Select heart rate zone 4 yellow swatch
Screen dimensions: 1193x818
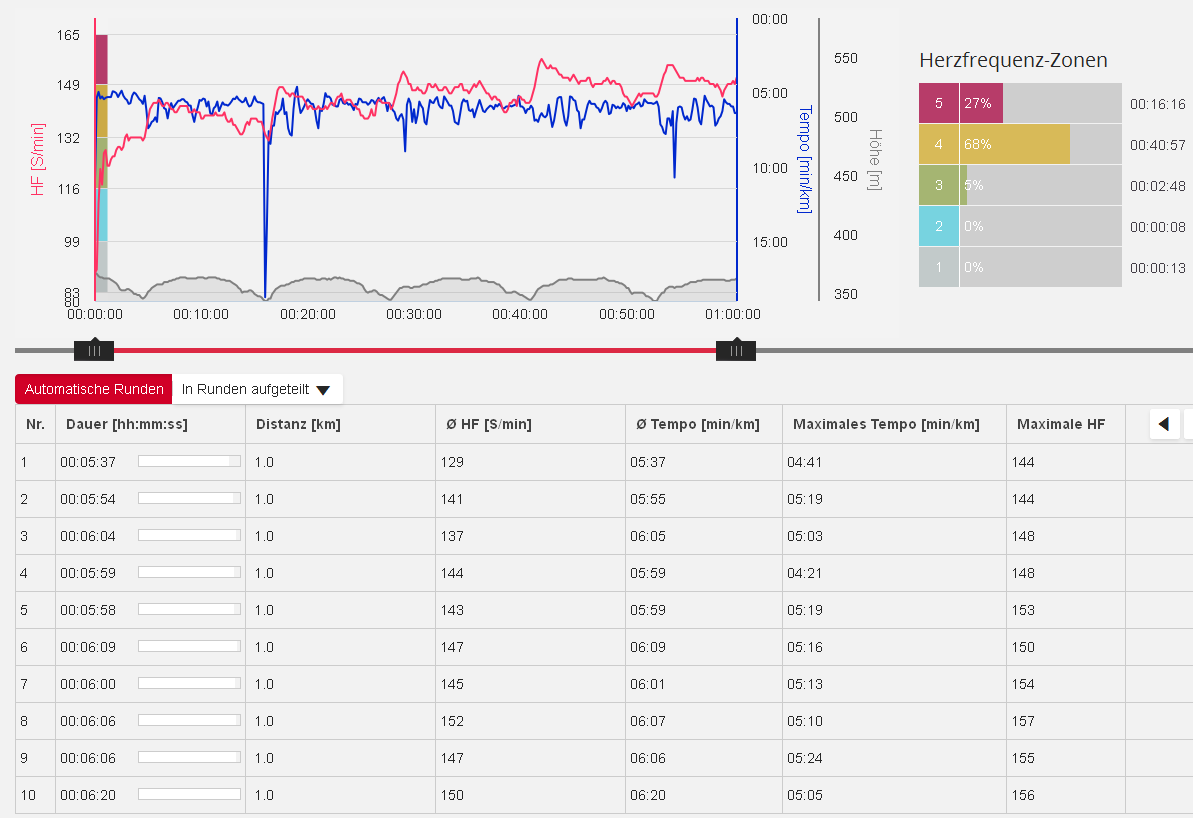point(938,145)
